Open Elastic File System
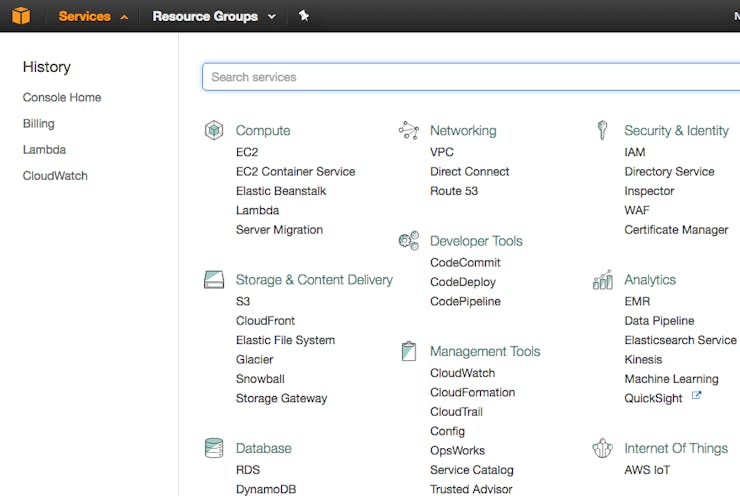 point(286,340)
